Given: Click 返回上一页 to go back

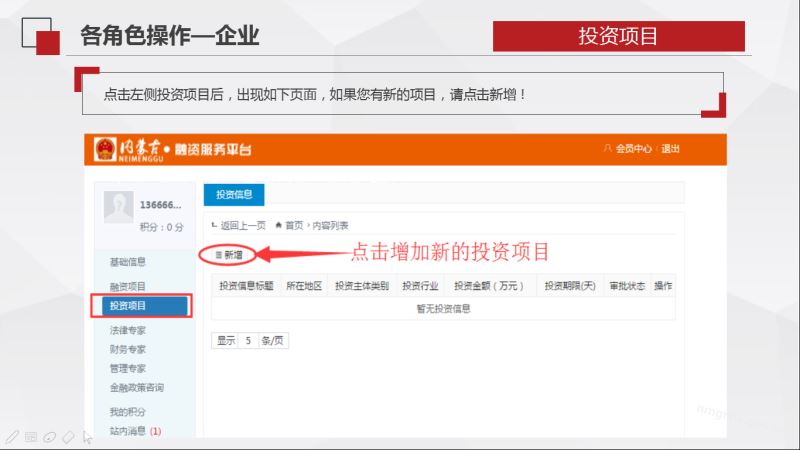Looking at the screenshot, I should tap(242, 226).
